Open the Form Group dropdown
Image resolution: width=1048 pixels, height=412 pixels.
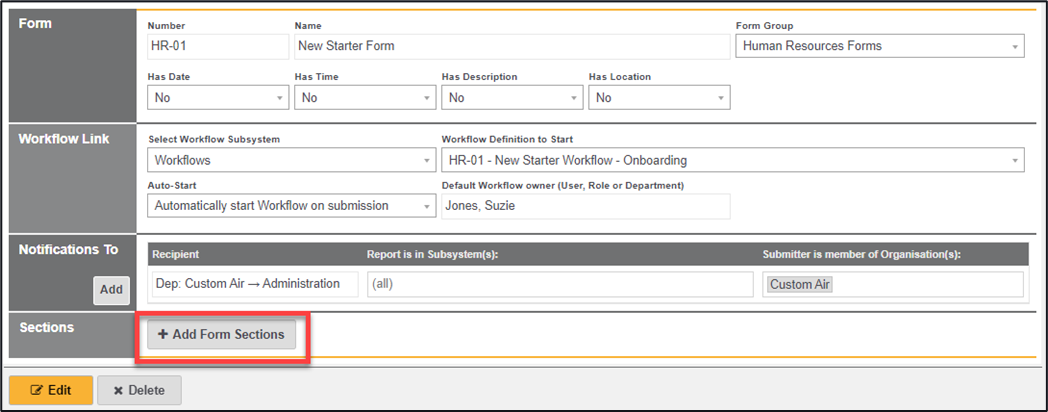click(x=879, y=46)
